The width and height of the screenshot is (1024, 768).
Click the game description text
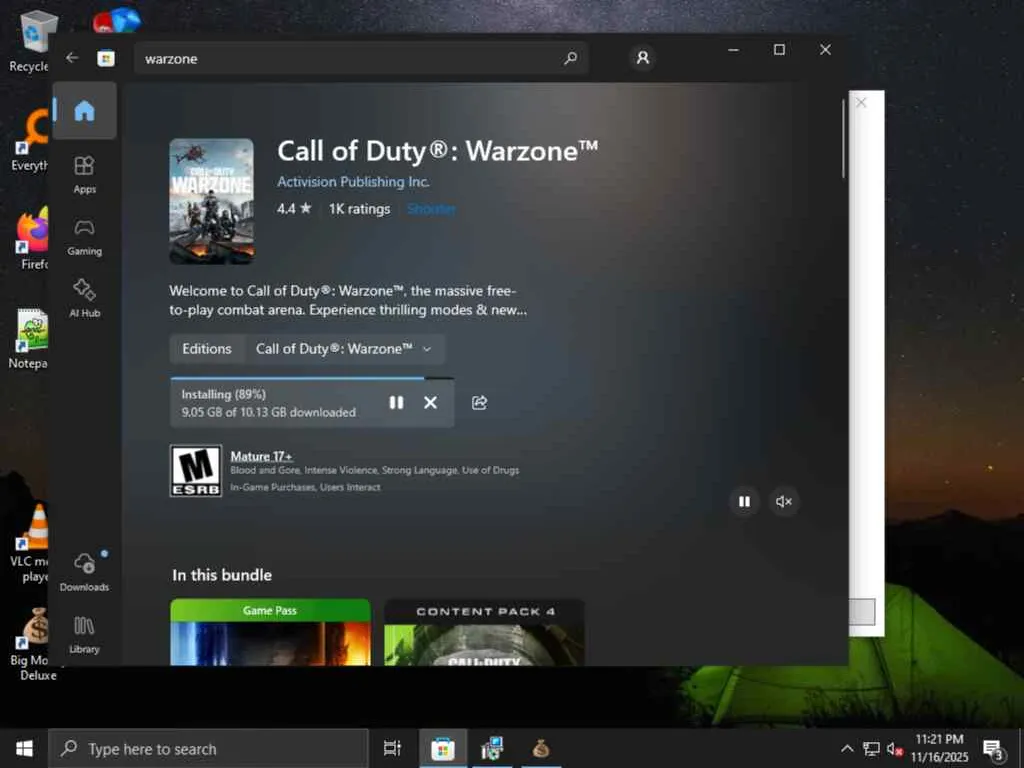click(348, 300)
